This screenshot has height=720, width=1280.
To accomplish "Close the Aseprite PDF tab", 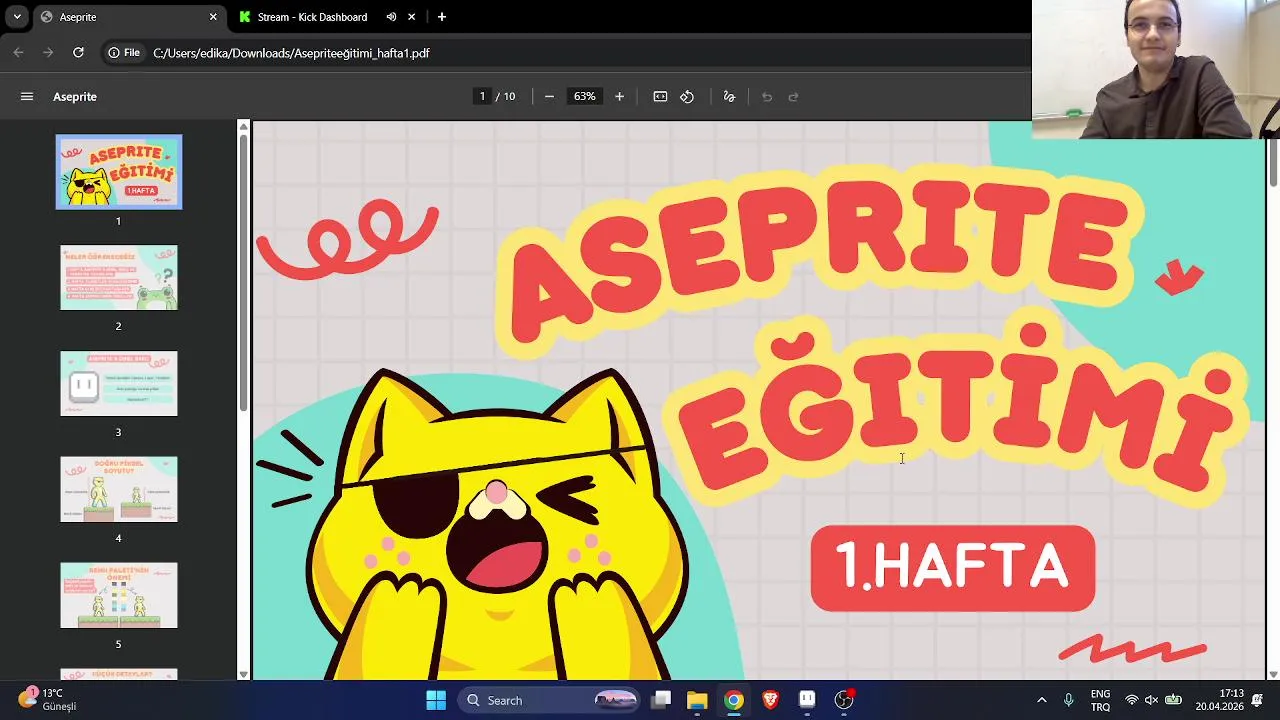I will (213, 17).
